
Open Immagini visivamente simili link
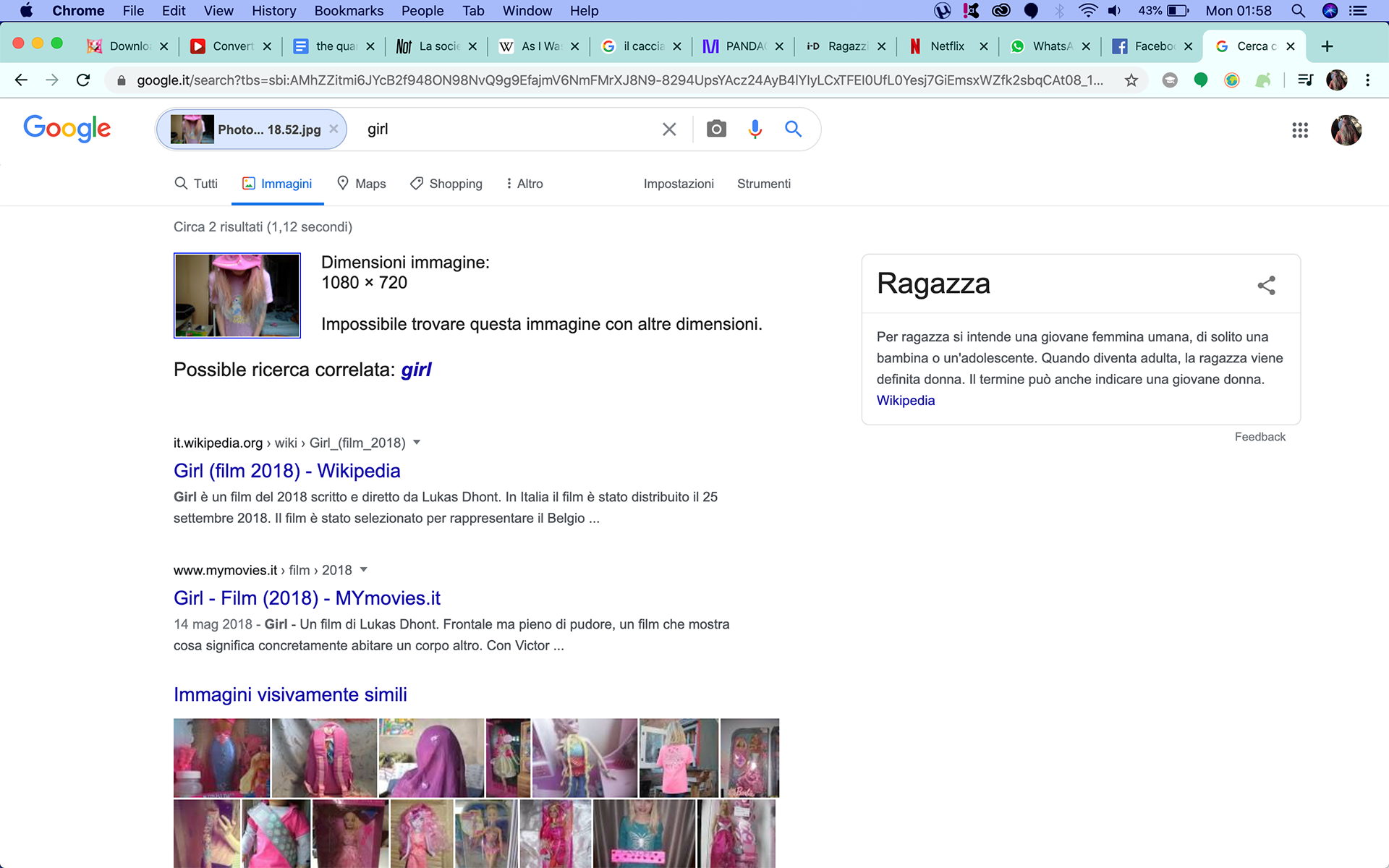pyautogui.click(x=290, y=694)
